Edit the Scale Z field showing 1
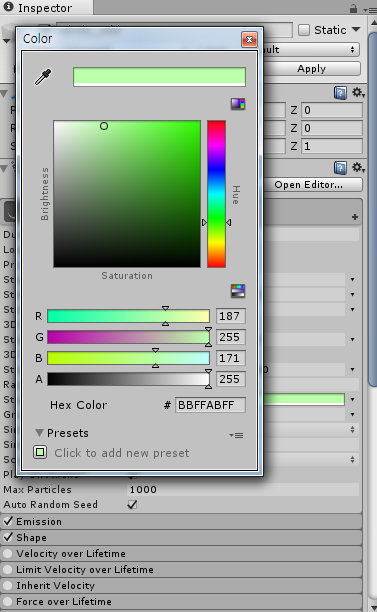Viewport: 377px width, 612px height. coord(332,146)
